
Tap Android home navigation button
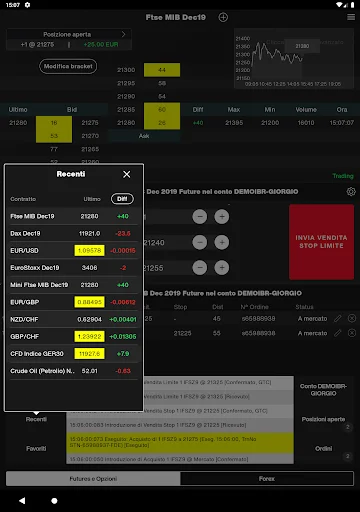click(54, 501)
